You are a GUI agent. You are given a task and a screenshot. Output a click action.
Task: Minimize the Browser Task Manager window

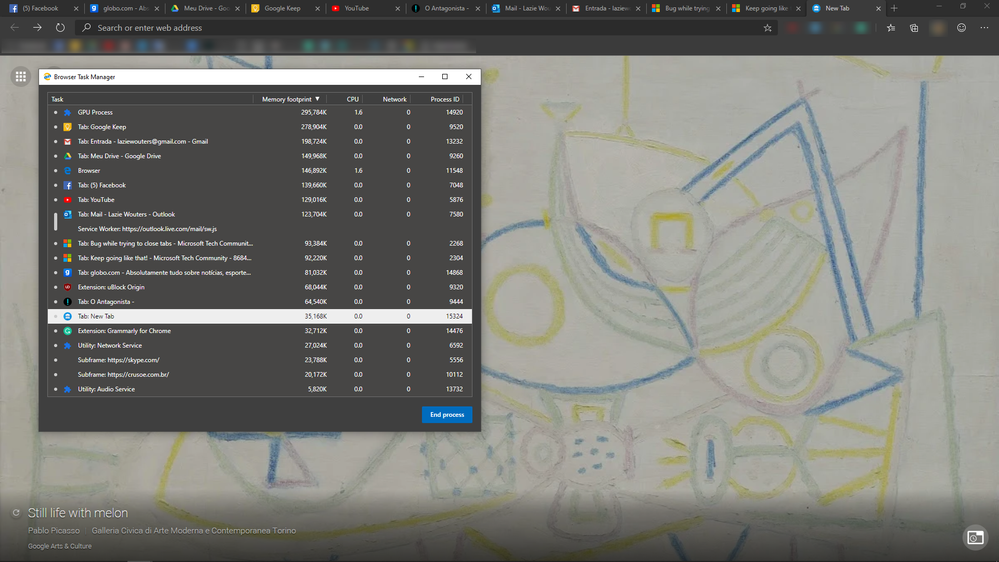click(x=421, y=76)
